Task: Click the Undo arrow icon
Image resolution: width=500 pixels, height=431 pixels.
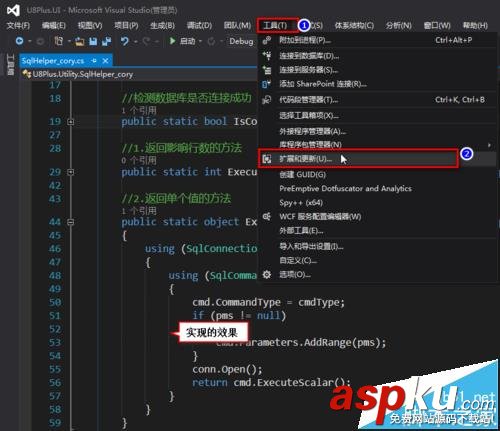Action: coord(125,41)
